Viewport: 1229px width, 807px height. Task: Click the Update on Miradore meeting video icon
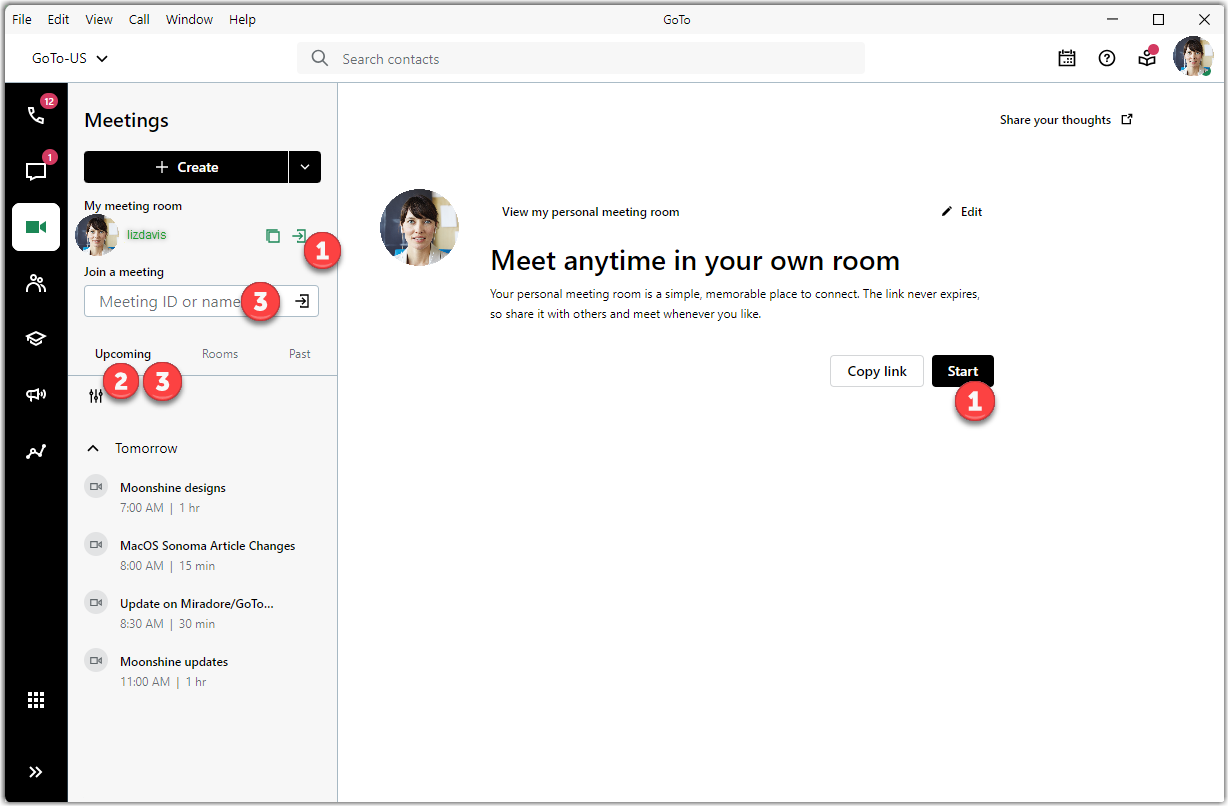(x=96, y=603)
